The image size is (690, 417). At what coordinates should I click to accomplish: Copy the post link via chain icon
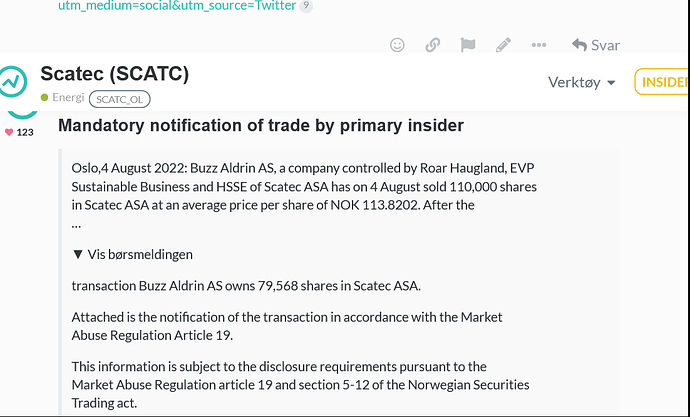coord(433,45)
